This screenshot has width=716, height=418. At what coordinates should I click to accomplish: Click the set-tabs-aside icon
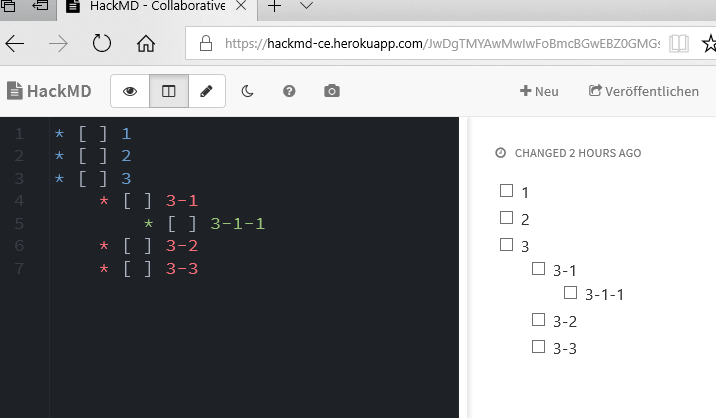point(41,5)
